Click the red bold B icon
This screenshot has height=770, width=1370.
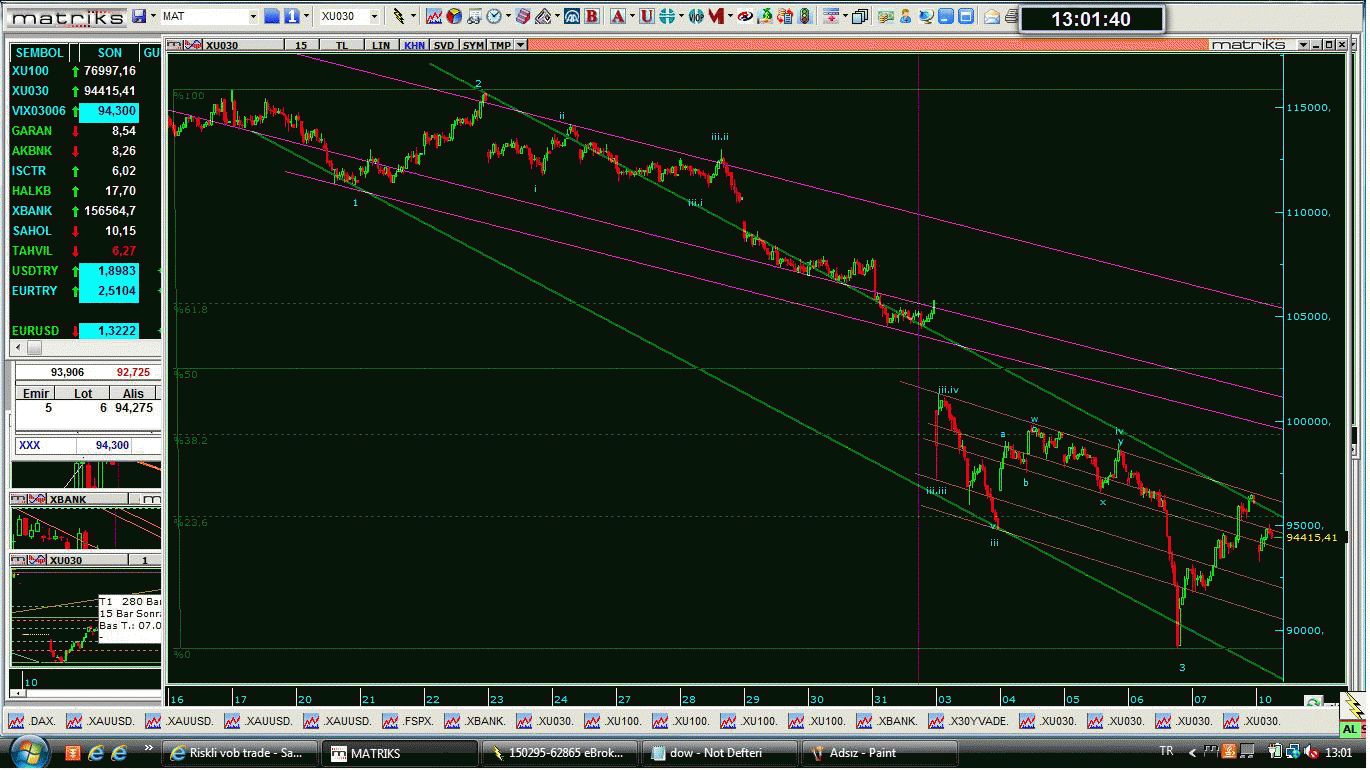tap(592, 16)
